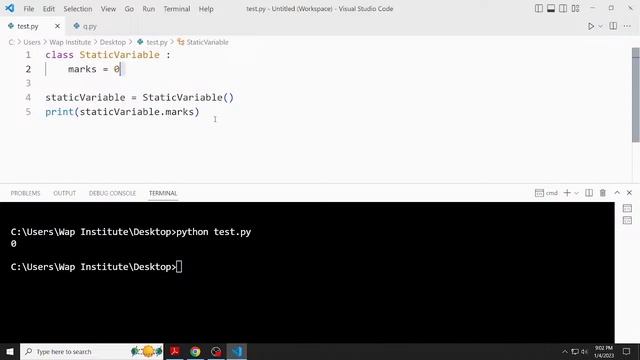
Task: Open Windows Start menu
Action: pos(10,351)
